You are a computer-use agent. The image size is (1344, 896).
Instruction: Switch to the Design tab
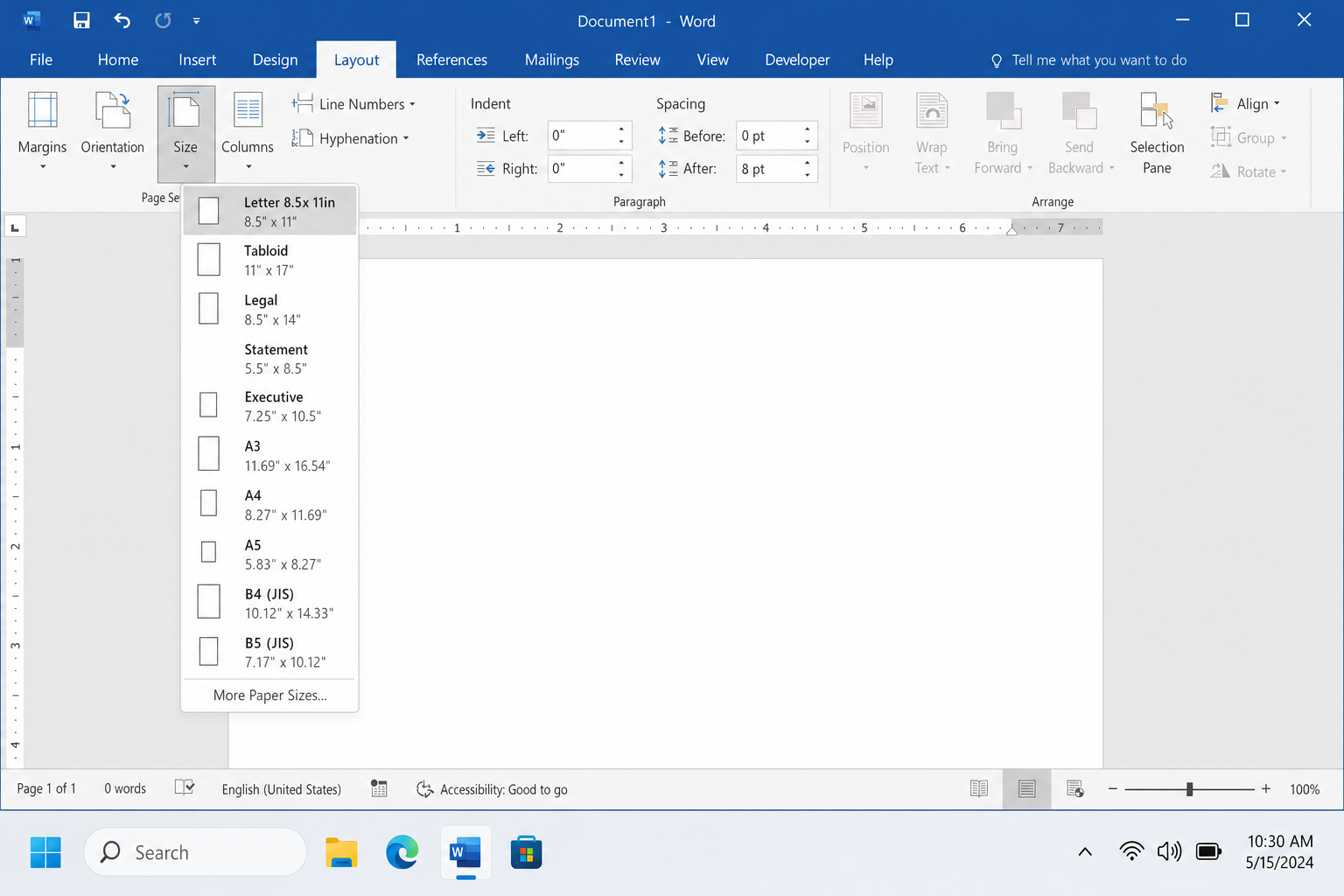(x=275, y=59)
